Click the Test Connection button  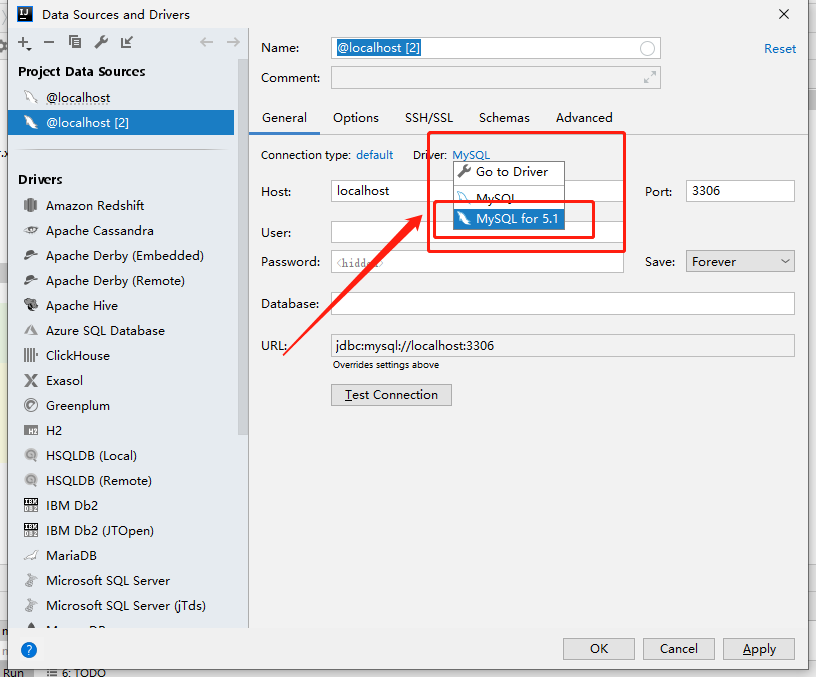pos(391,395)
